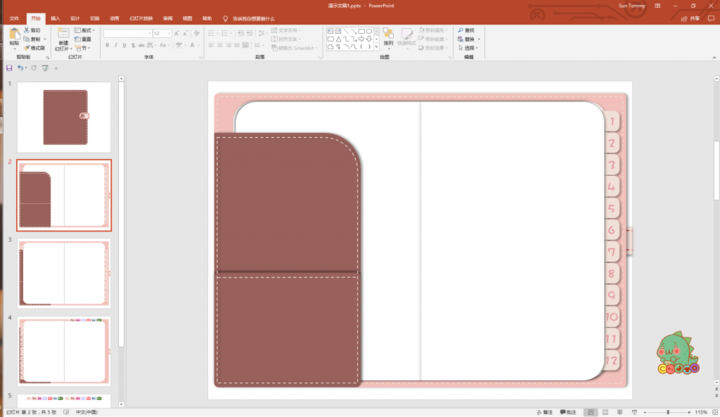Select the rectangle shape in shapes gallery
Image resolution: width=720 pixels, height=417 pixels.
(x=361, y=31)
